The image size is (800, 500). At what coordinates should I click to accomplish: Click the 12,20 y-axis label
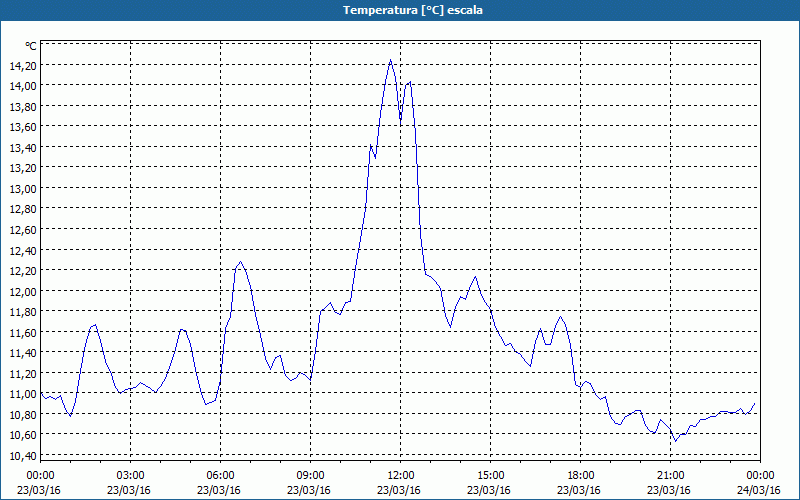pos(23,270)
